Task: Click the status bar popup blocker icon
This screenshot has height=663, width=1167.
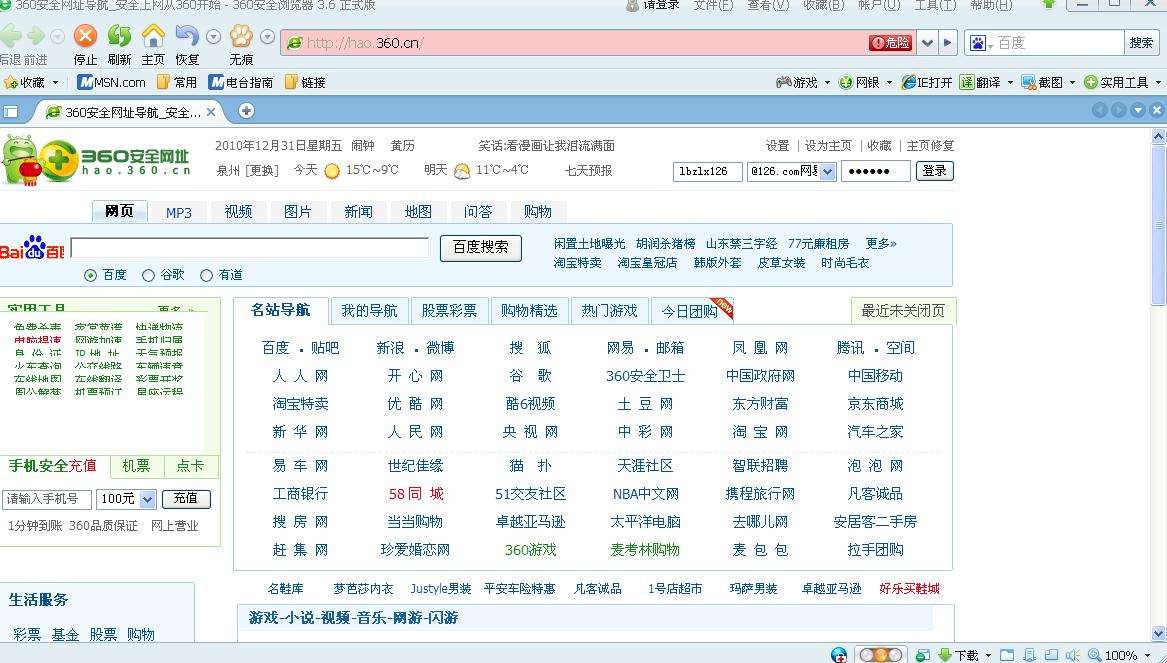Action: [x=922, y=655]
